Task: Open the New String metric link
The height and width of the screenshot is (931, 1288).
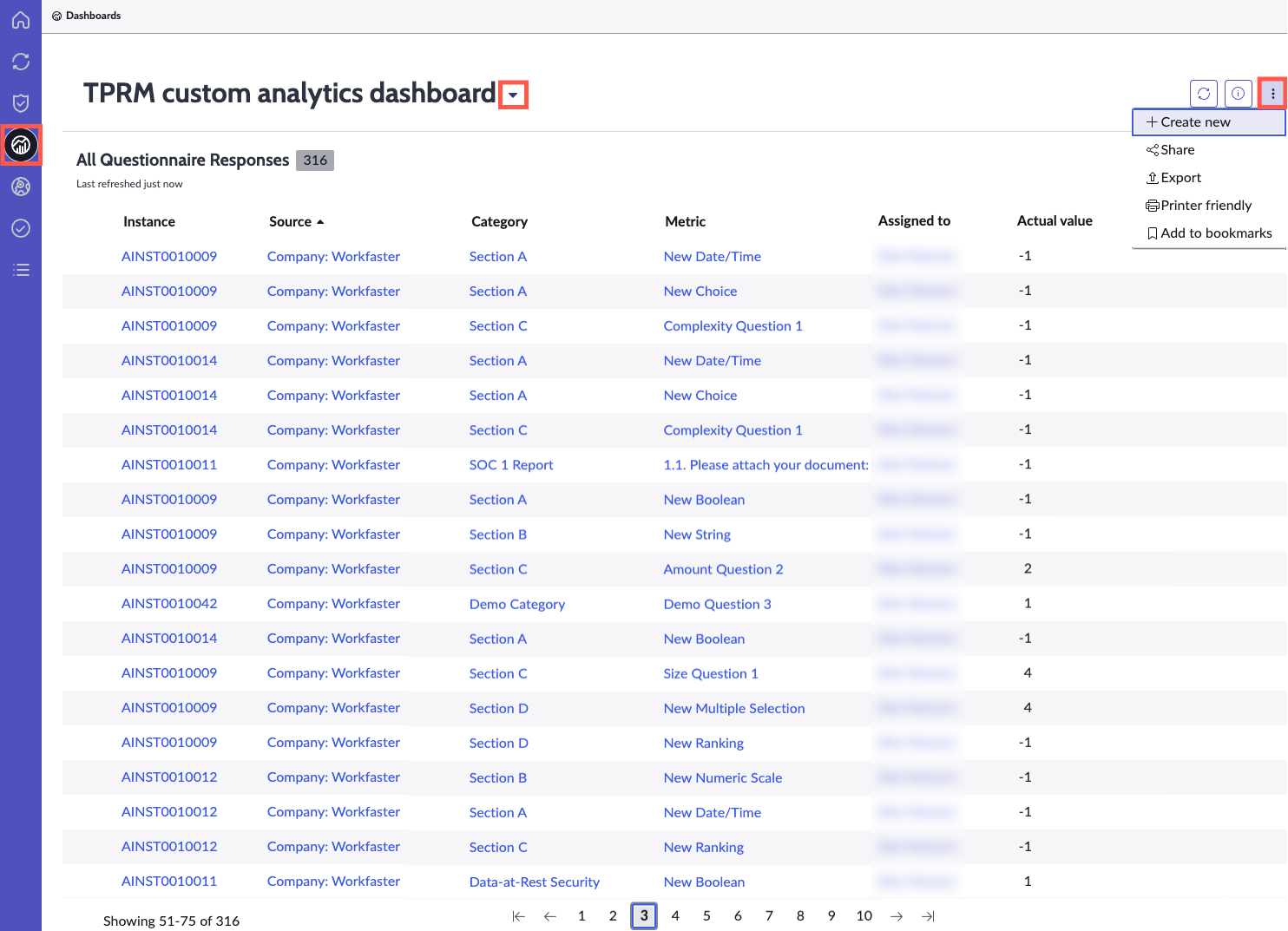Action: point(697,535)
